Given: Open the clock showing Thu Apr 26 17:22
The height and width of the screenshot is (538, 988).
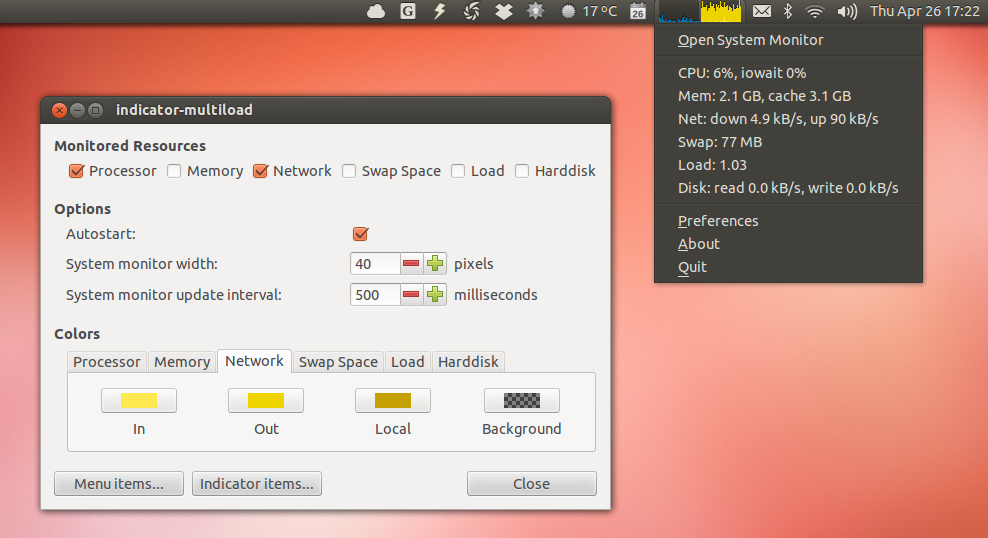Looking at the screenshot, I should tap(924, 11).
